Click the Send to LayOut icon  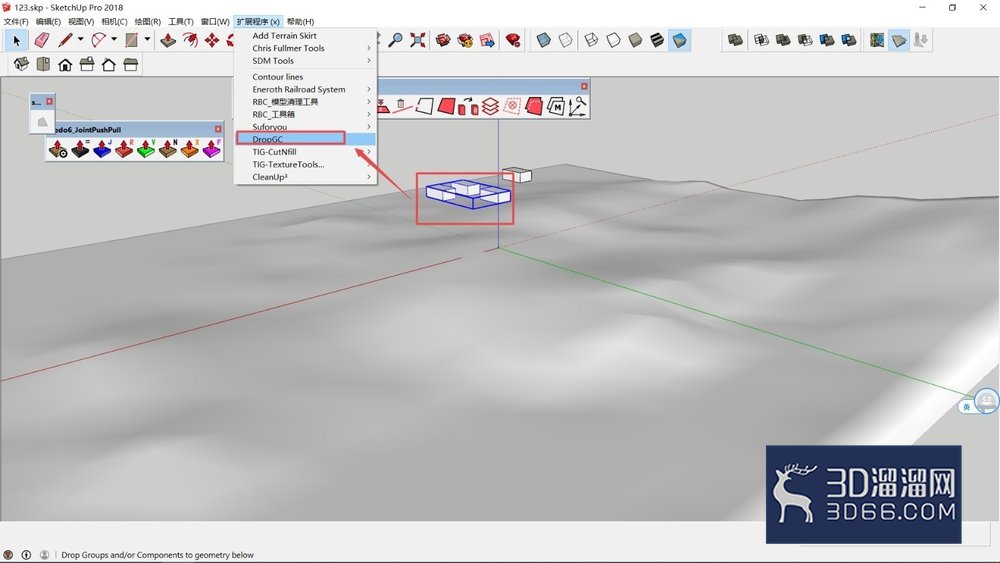click(x=487, y=40)
